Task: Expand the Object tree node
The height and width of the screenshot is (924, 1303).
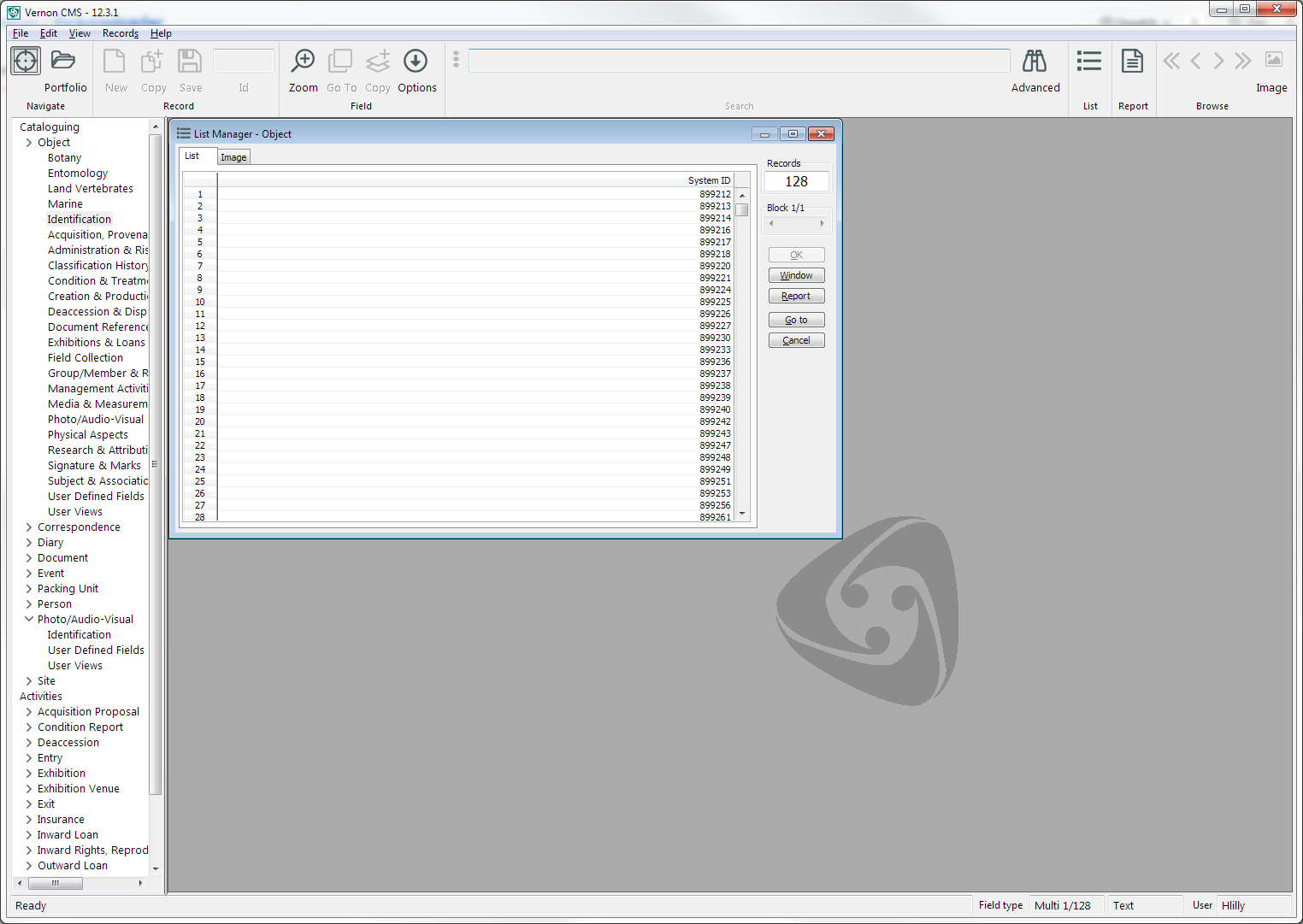Action: (x=29, y=143)
